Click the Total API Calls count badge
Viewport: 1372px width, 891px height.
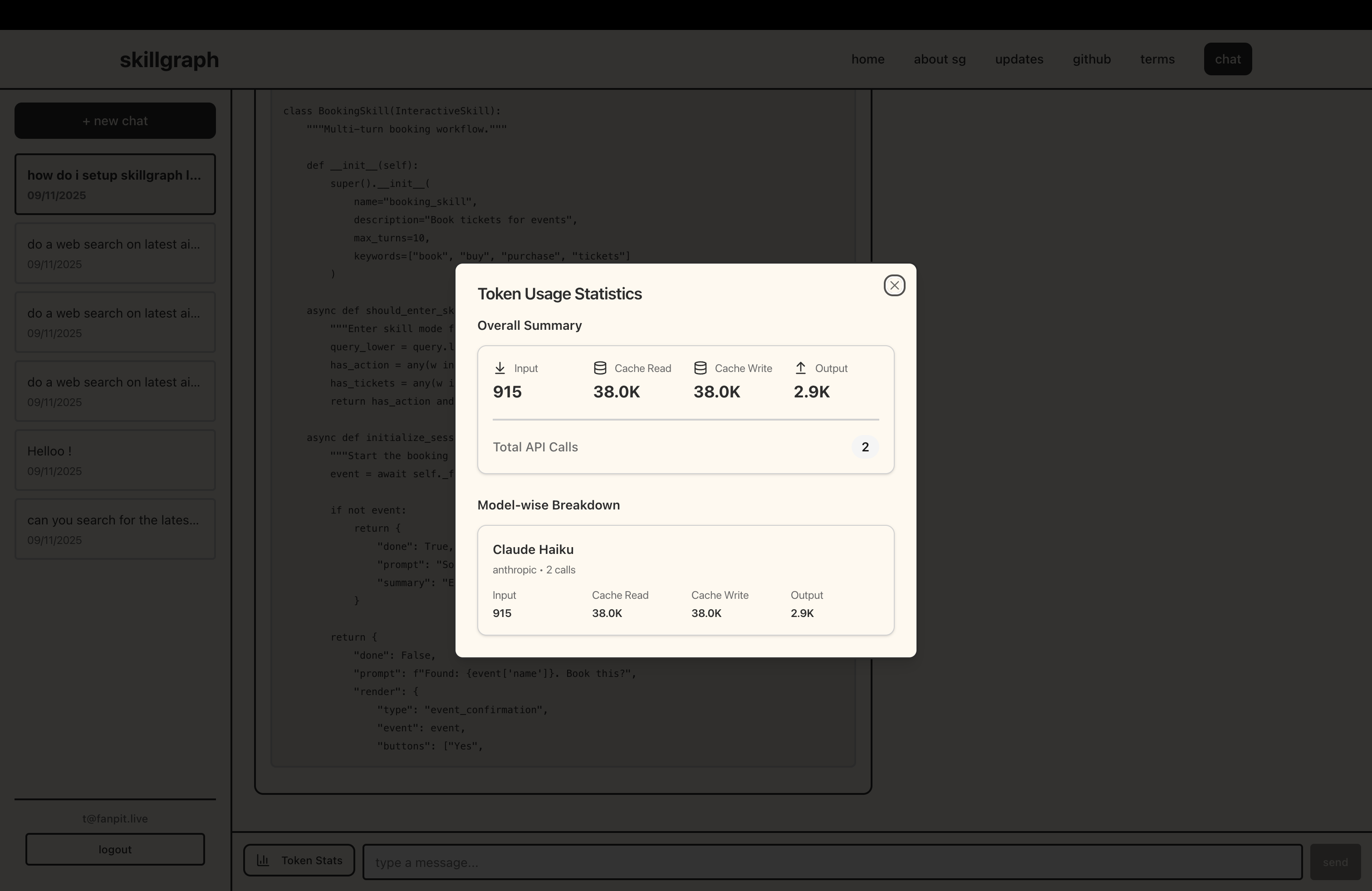865,447
